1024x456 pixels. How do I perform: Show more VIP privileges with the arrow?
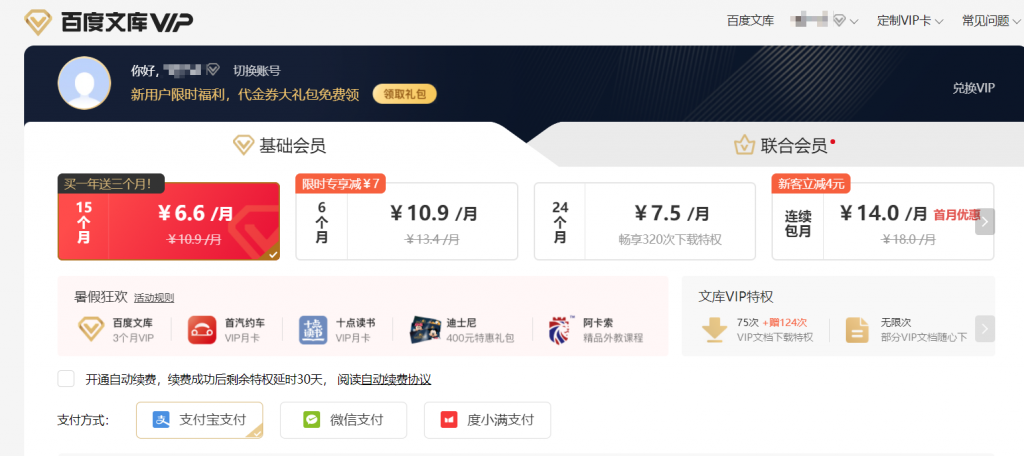[x=985, y=329]
